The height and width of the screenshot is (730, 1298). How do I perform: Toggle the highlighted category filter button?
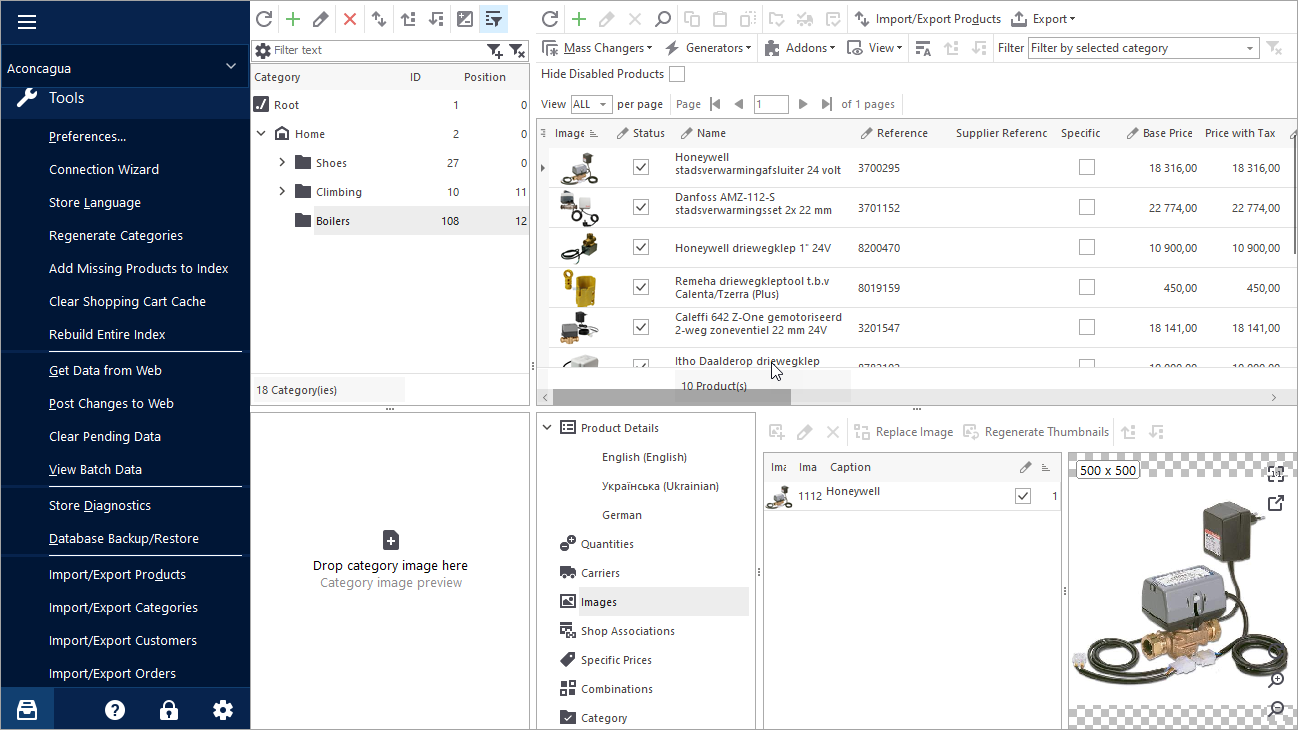[x=493, y=18]
